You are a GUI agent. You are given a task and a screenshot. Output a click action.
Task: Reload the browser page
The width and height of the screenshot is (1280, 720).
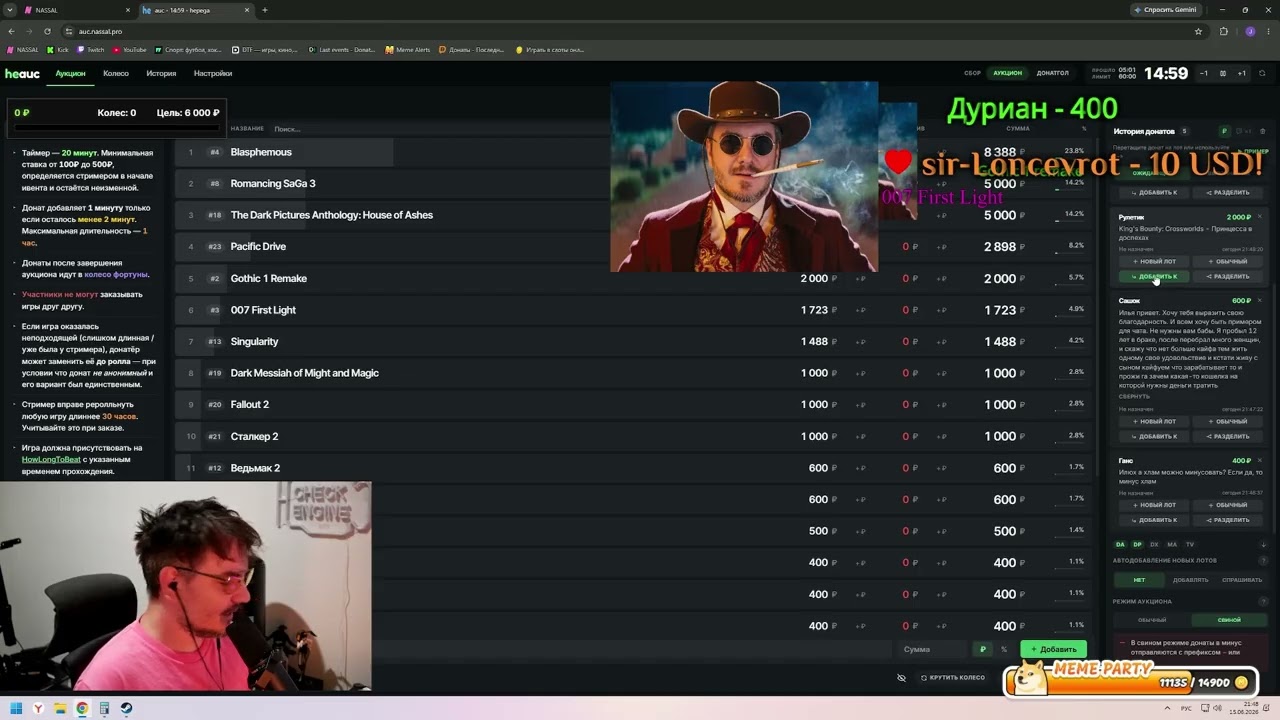47,31
